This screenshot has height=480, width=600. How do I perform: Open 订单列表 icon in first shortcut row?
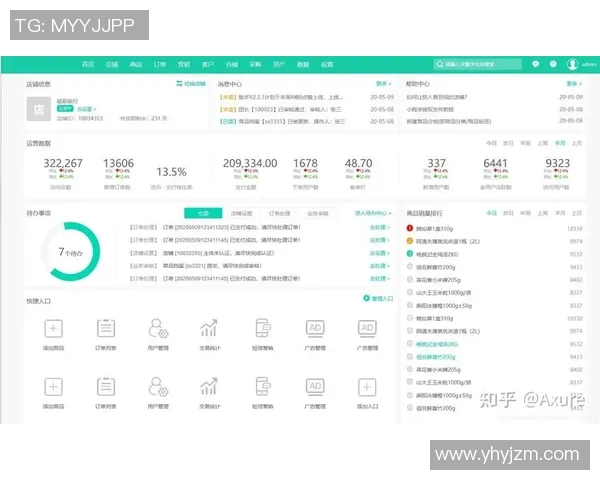[106, 328]
